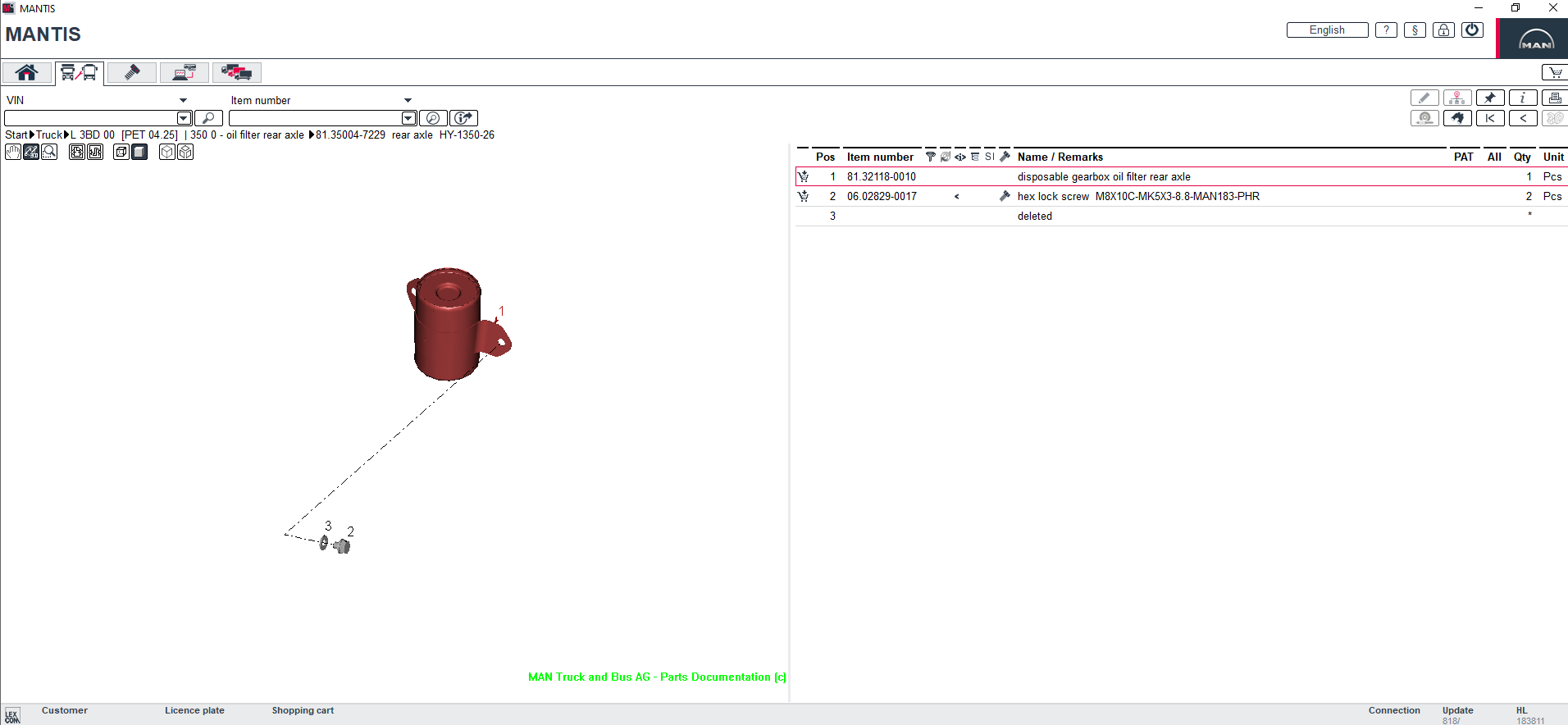Add item 06.02829-0017 to cart
This screenshot has height=725, width=1568.
point(803,196)
